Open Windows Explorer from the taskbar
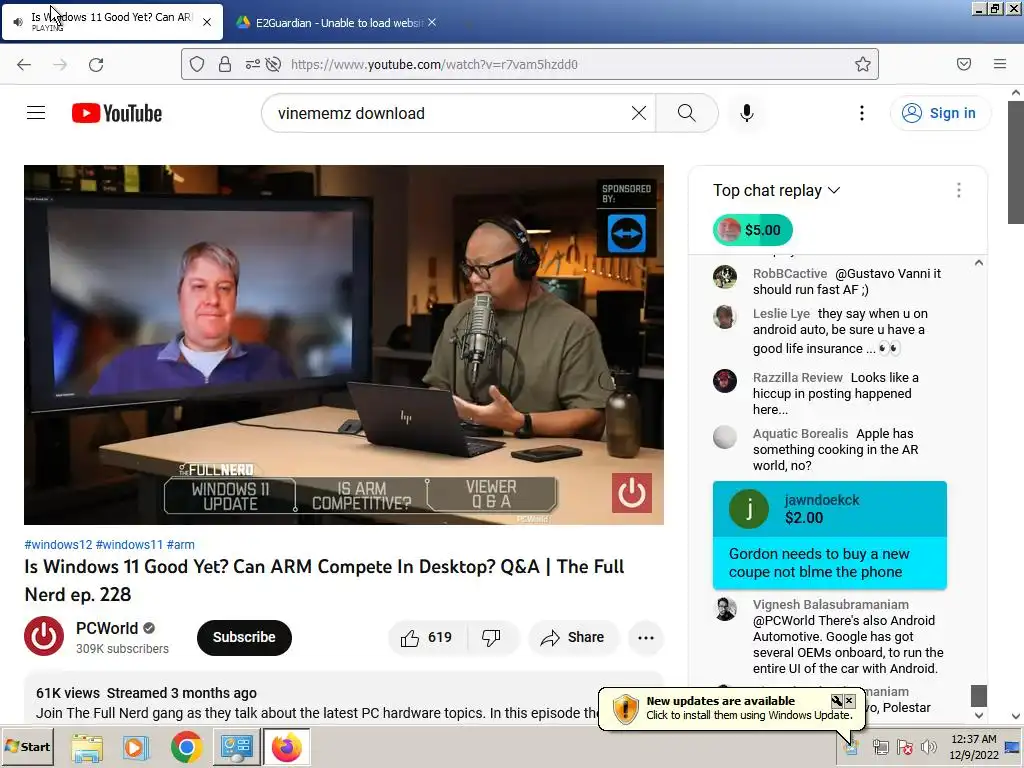This screenshot has width=1024, height=768. (x=87, y=747)
